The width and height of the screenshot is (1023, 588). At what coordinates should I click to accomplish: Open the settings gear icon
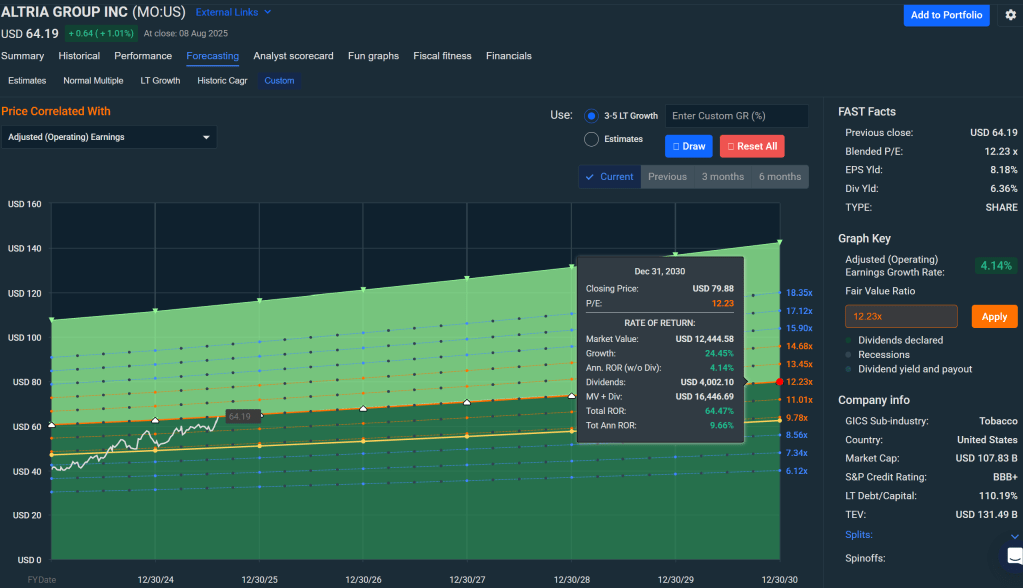pyautogui.click(x=1010, y=15)
